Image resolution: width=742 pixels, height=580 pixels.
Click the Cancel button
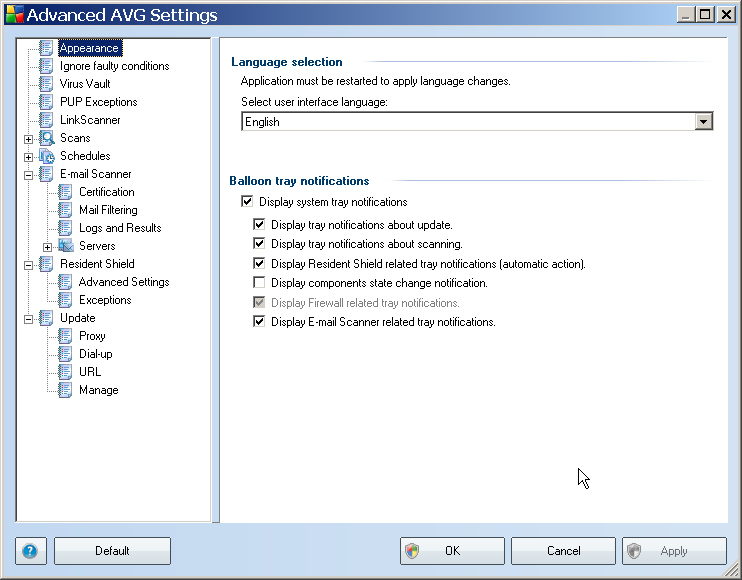pyautogui.click(x=563, y=551)
